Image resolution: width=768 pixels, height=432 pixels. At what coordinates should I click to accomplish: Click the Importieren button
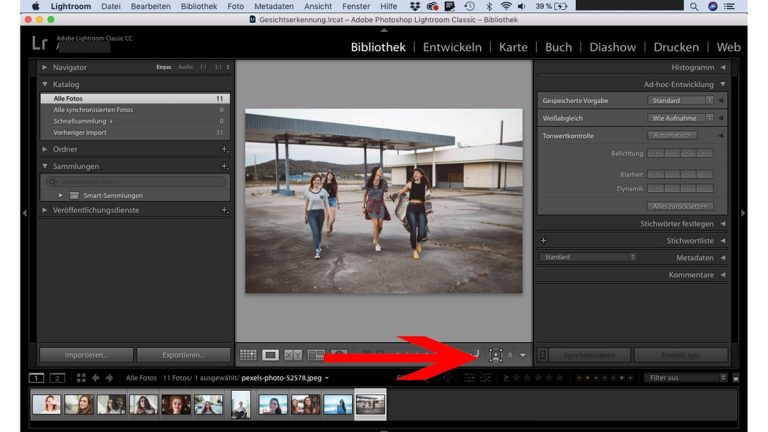(84, 354)
